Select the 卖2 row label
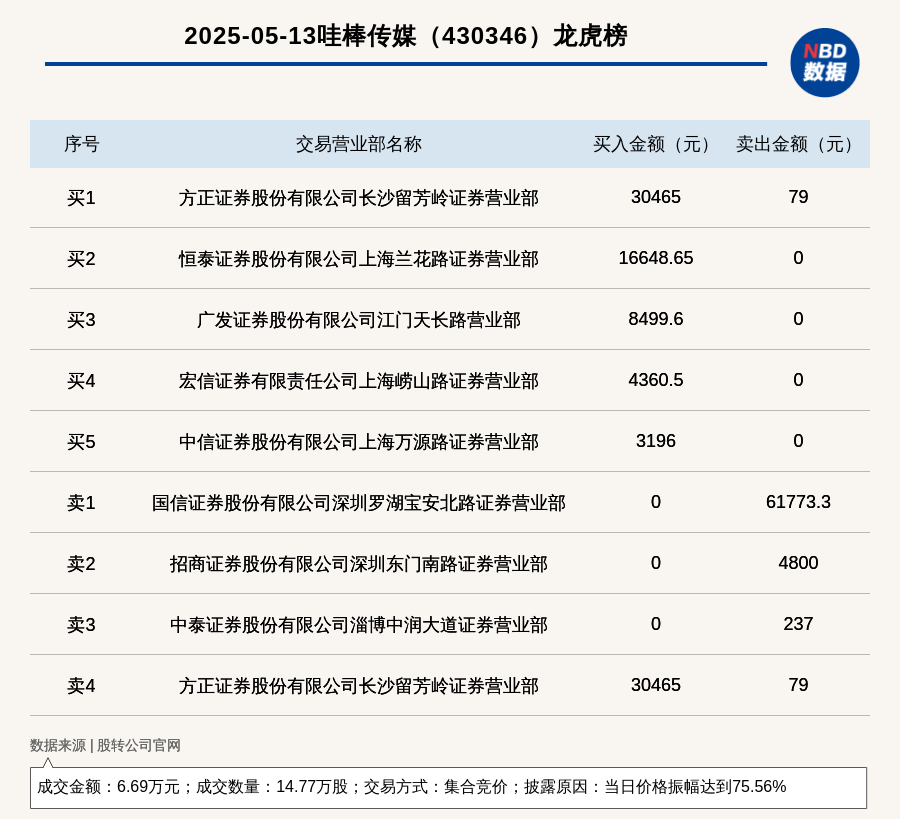 [82, 564]
